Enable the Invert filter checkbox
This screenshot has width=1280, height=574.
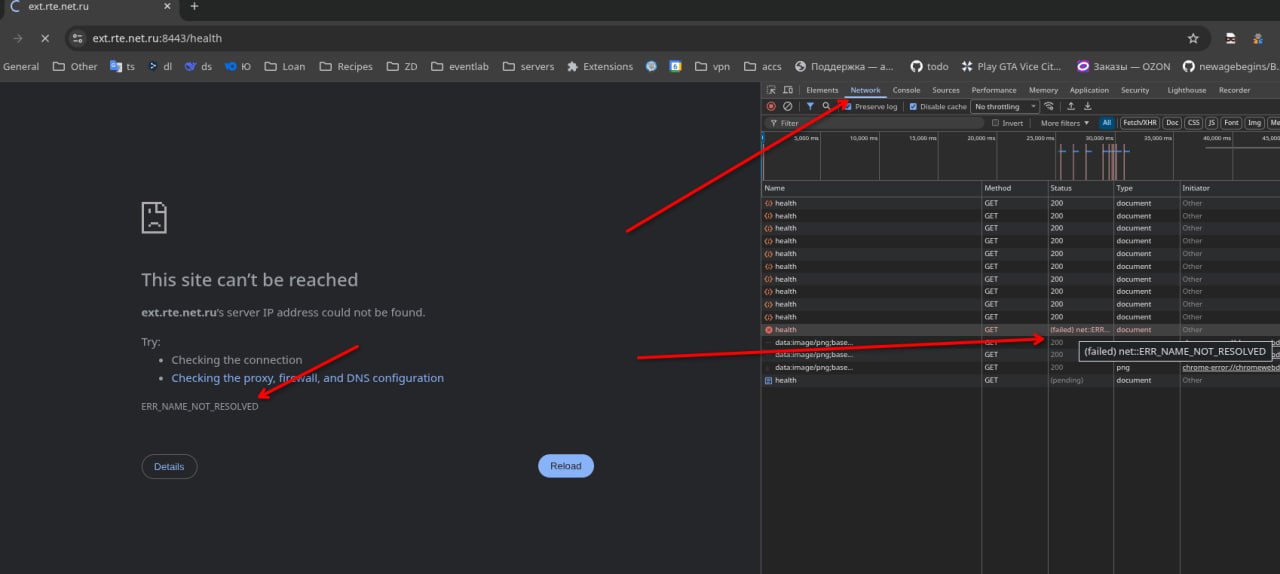click(995, 123)
